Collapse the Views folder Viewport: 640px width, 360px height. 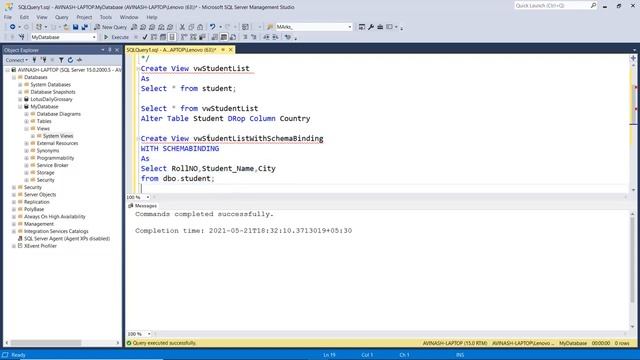coord(27,129)
